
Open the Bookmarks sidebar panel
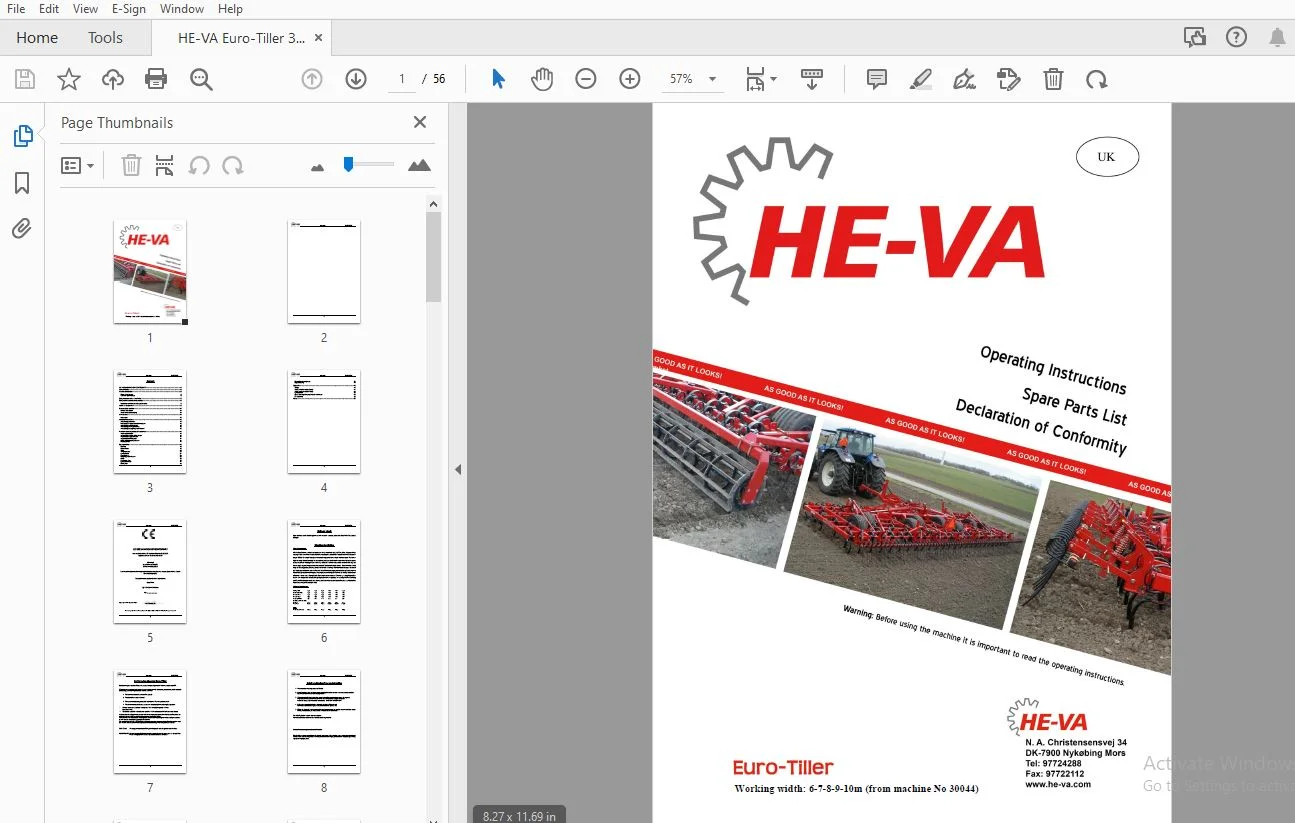[x=22, y=183]
